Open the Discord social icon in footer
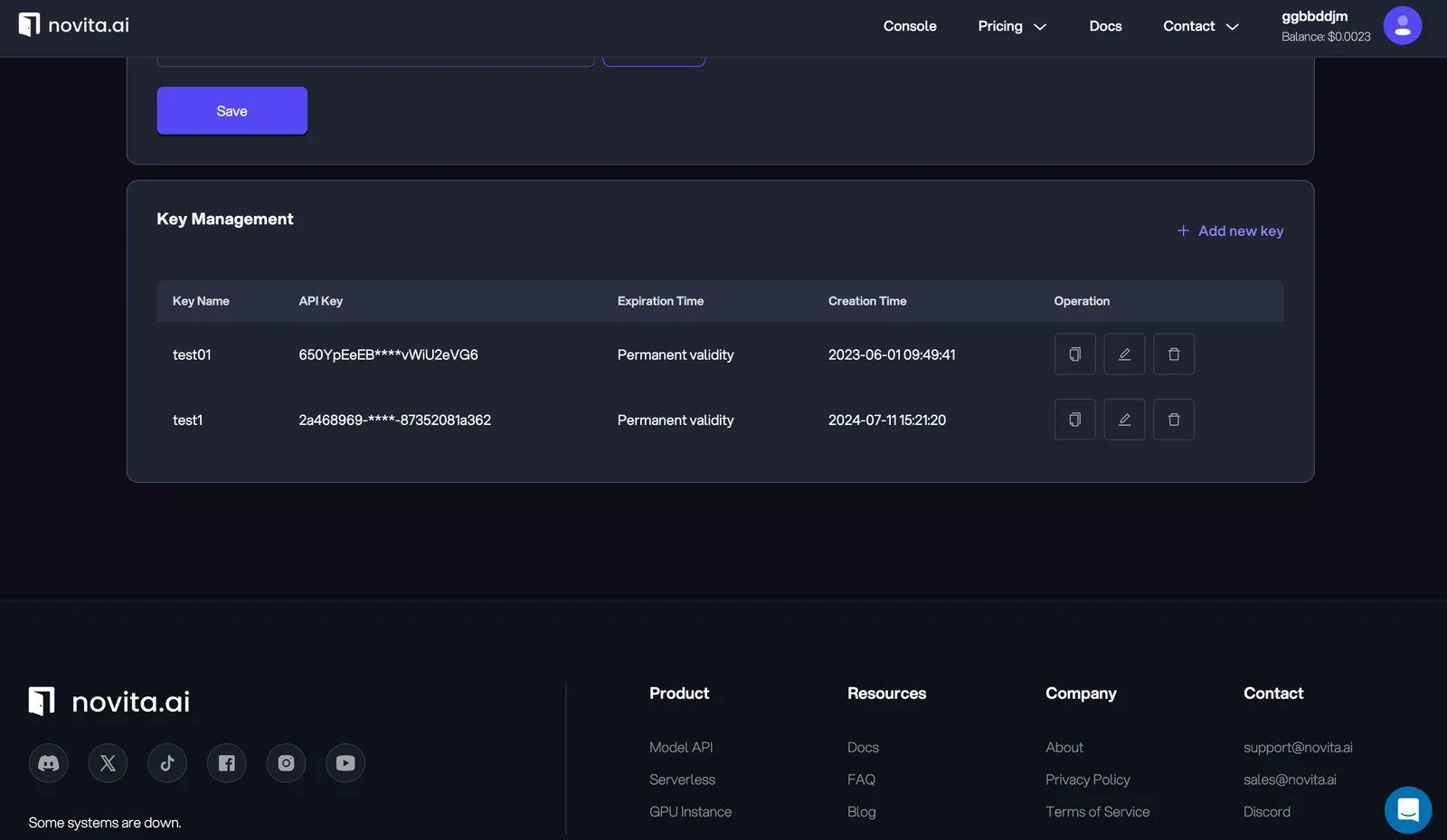 [x=49, y=763]
